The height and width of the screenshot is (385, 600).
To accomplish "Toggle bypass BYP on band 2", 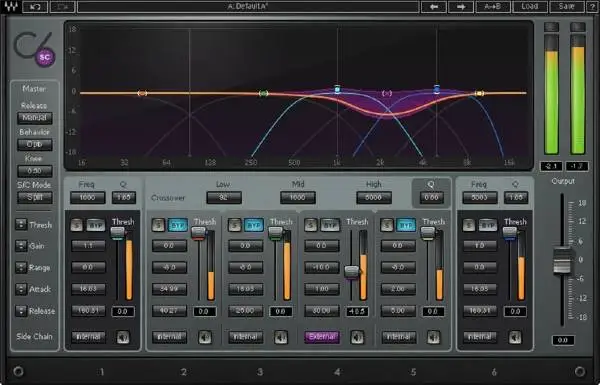I will click(178, 225).
